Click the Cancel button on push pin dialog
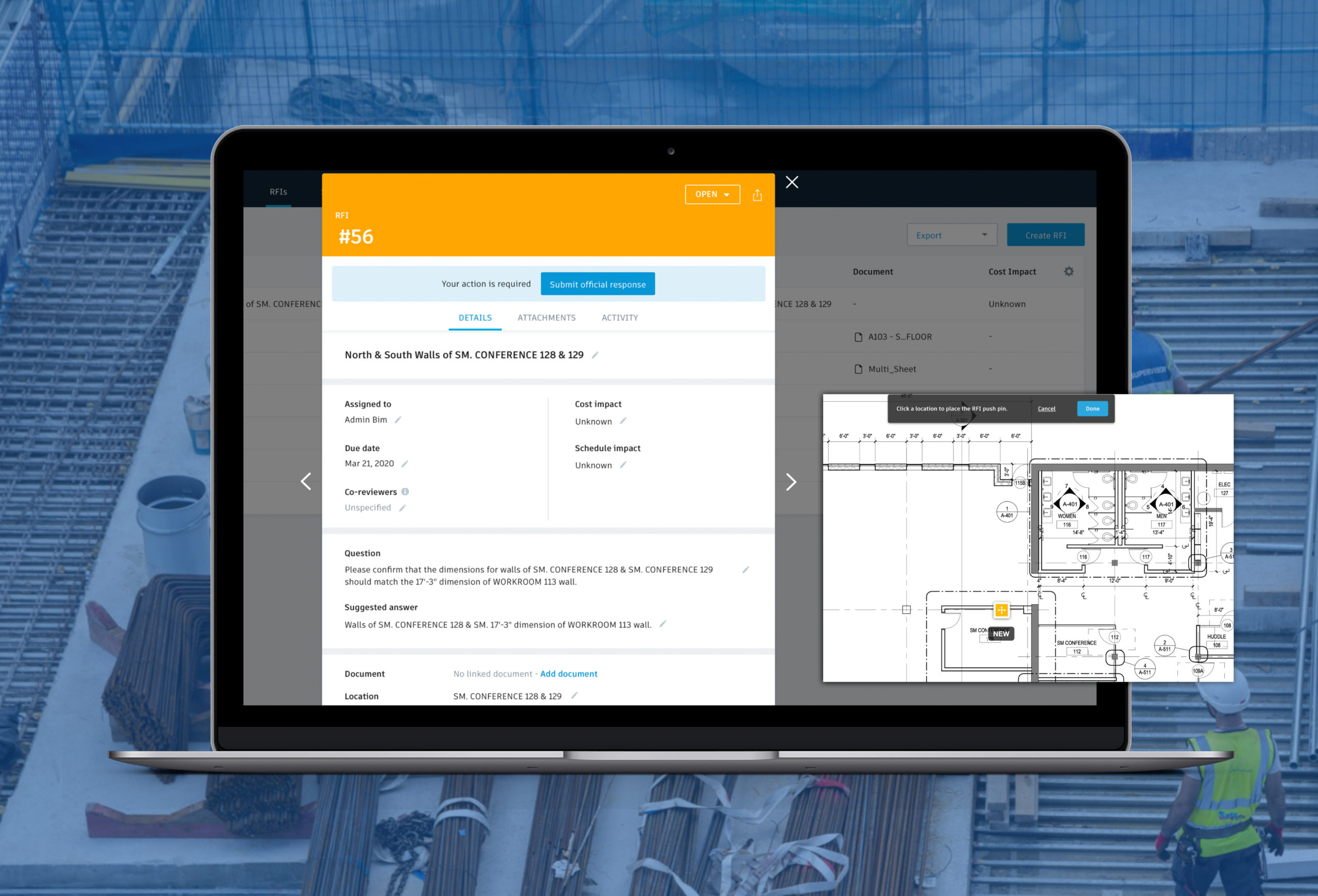Screen dimensions: 1318x896 coord(1048,408)
